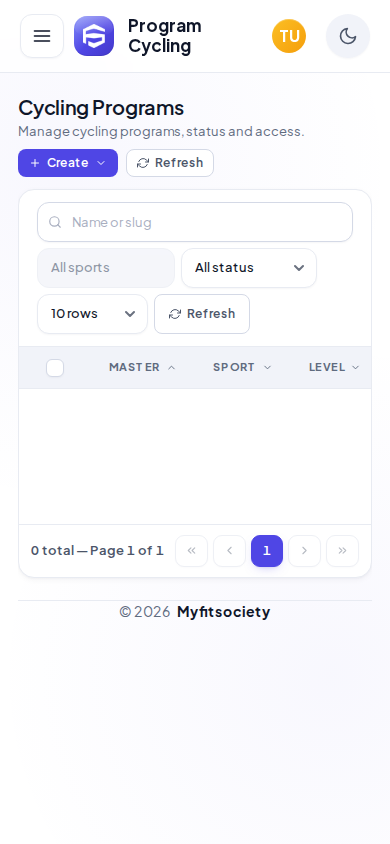Expand the All status dropdown
The image size is (390, 844).
[x=249, y=268]
